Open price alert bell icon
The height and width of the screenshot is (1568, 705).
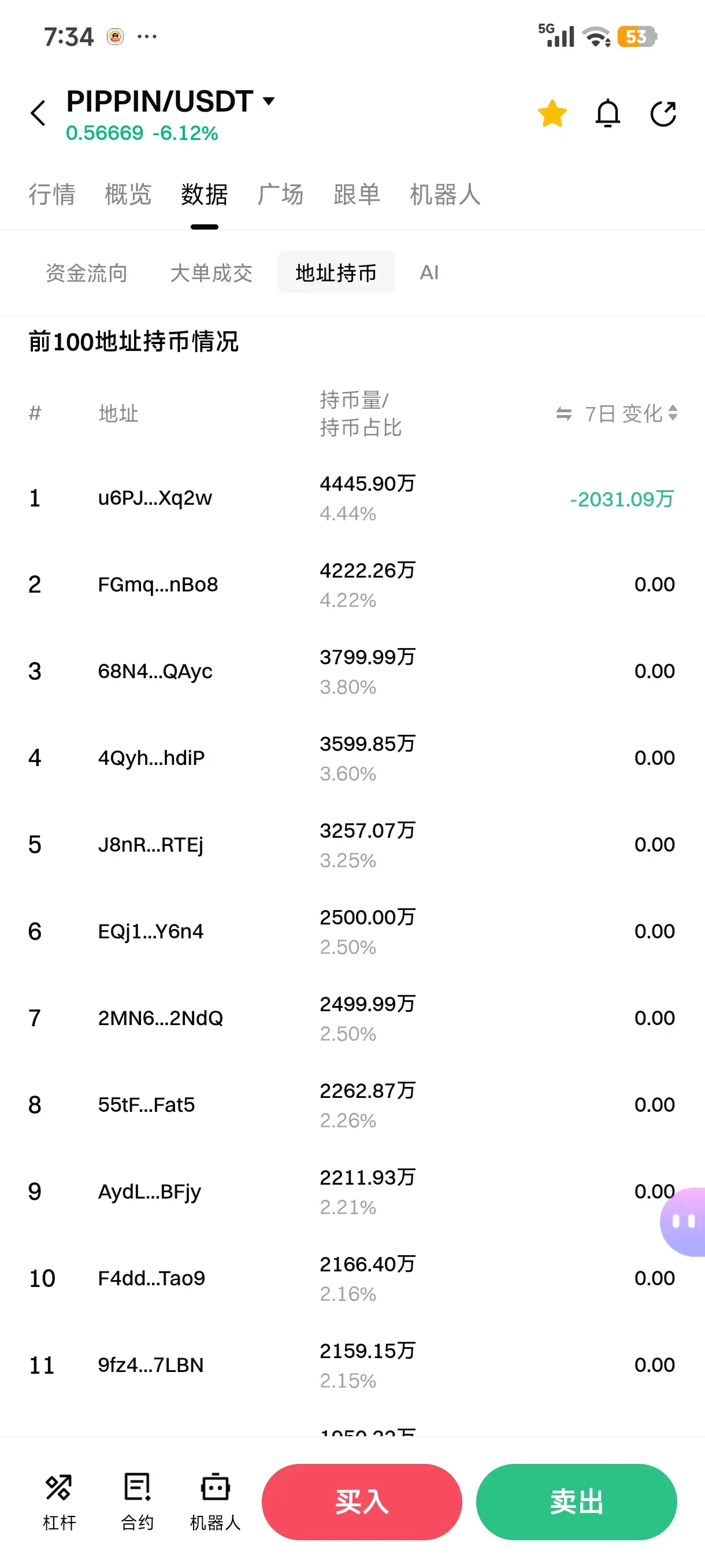[x=608, y=113]
